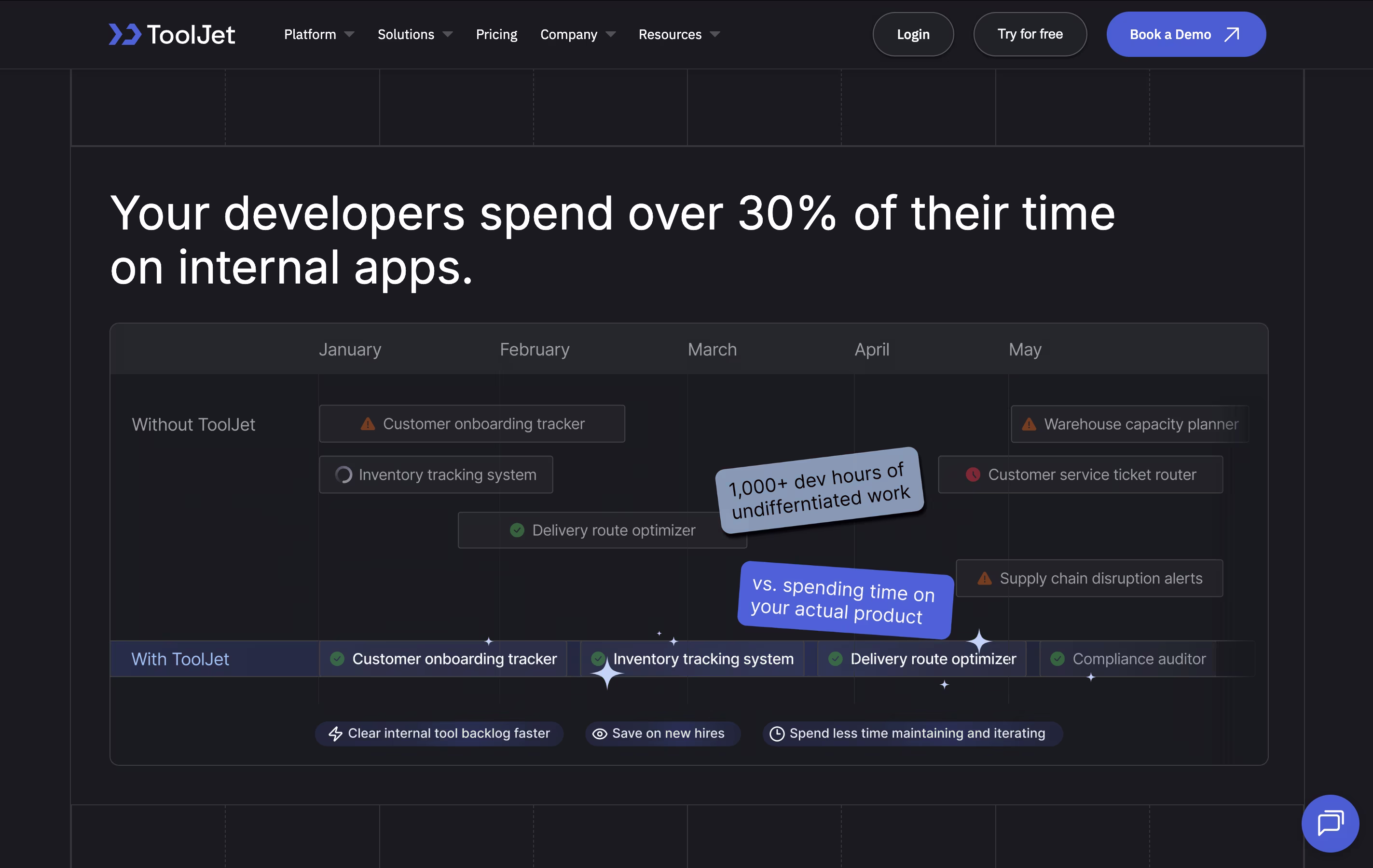Screen dimensions: 1373x868
Task: Click the clock icon beside Spend less time
Action: click(x=777, y=733)
